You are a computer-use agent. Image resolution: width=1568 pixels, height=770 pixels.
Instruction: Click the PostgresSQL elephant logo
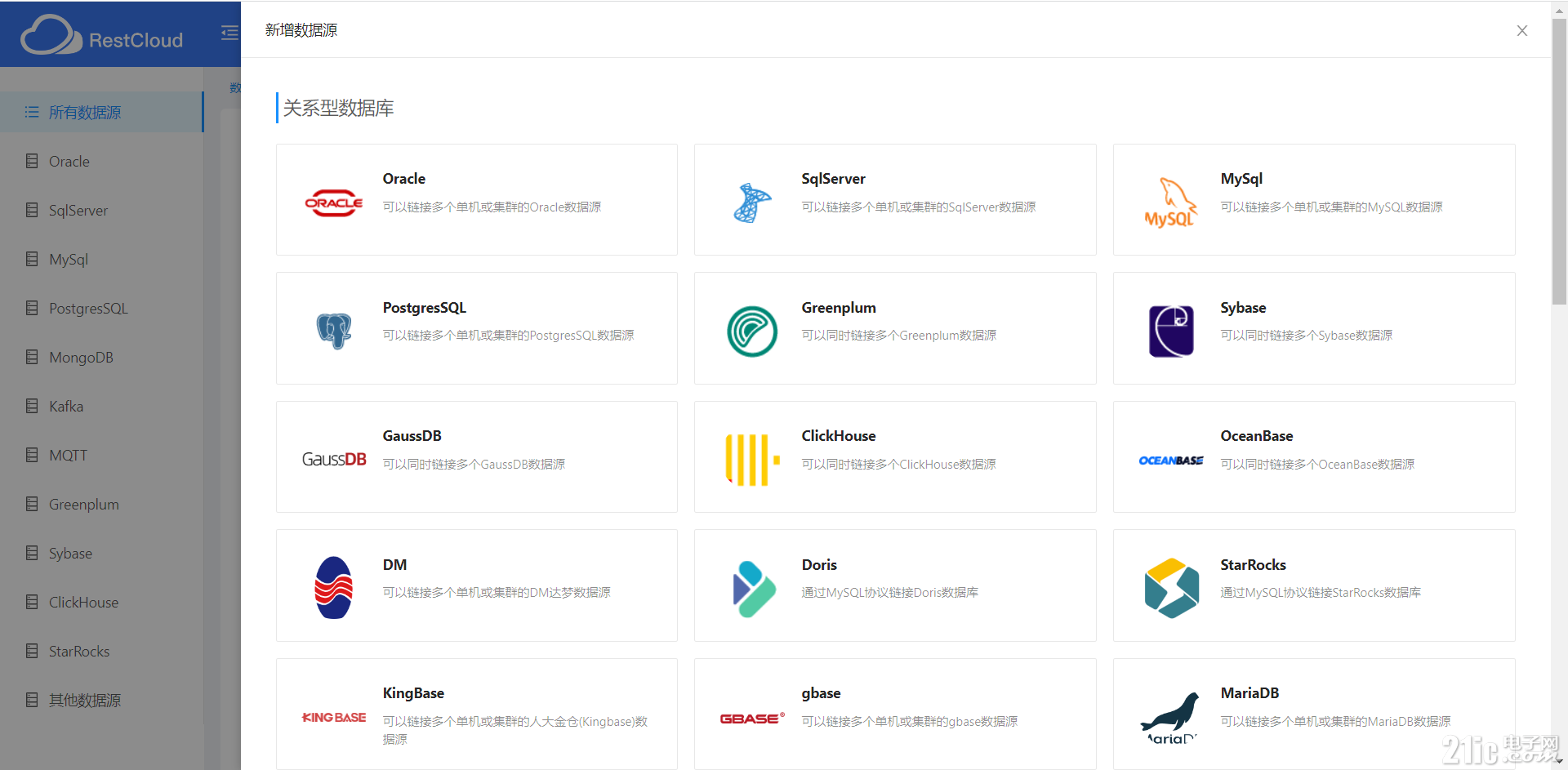(334, 331)
